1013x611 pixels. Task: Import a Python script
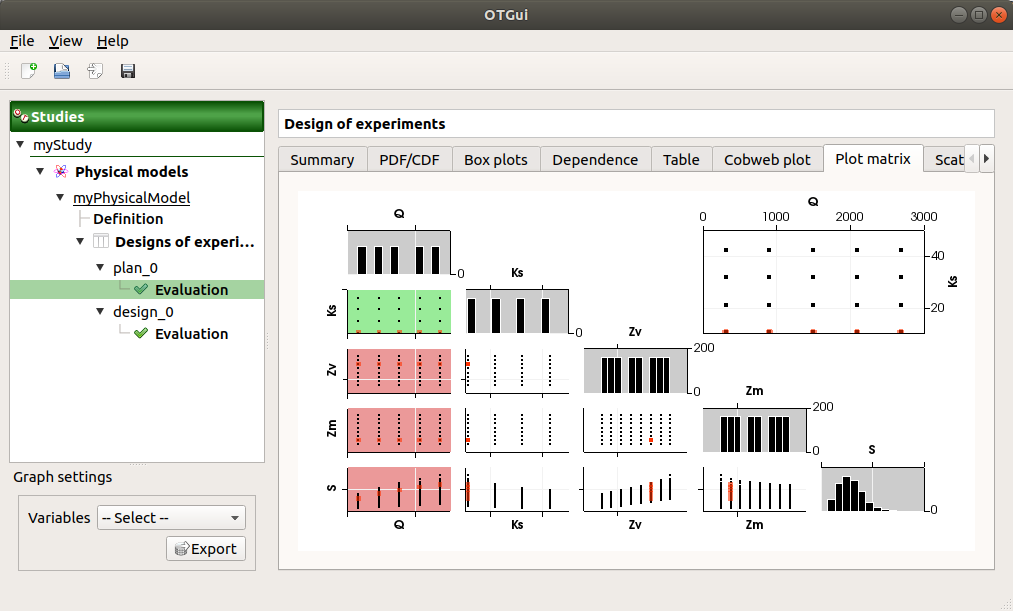tap(93, 71)
